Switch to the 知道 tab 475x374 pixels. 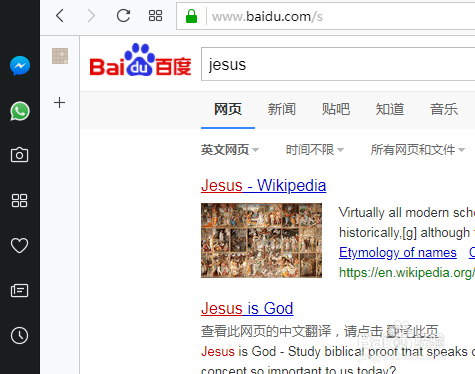[390, 109]
